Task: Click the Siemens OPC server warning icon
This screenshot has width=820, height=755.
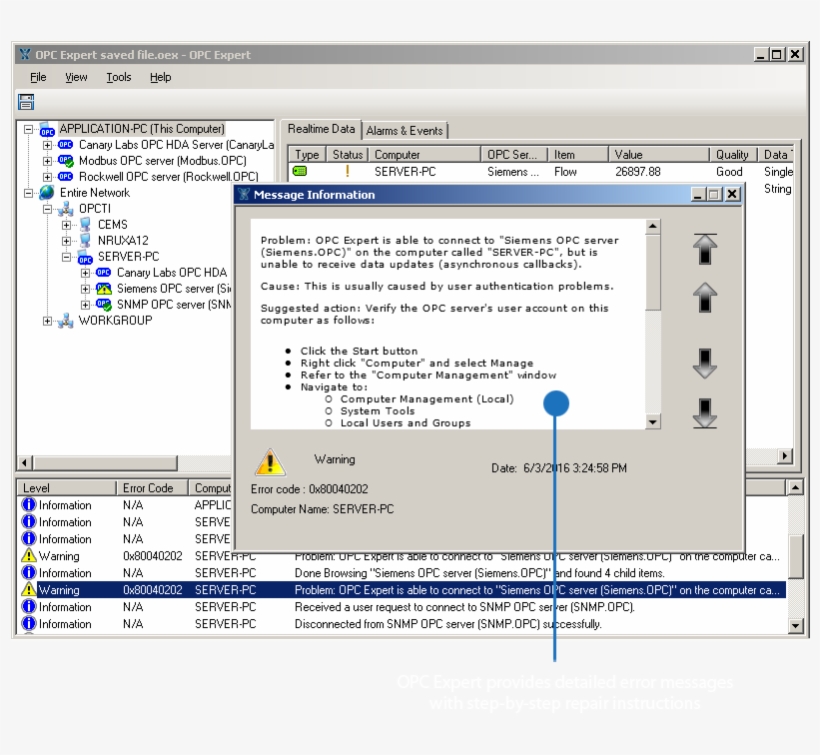Action: coord(103,288)
